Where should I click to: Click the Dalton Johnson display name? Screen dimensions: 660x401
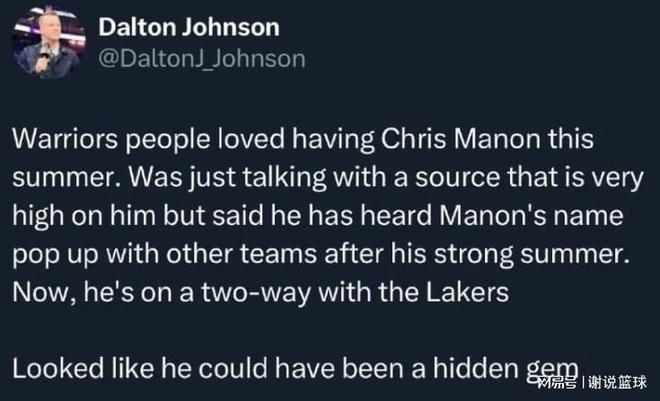tap(189, 27)
